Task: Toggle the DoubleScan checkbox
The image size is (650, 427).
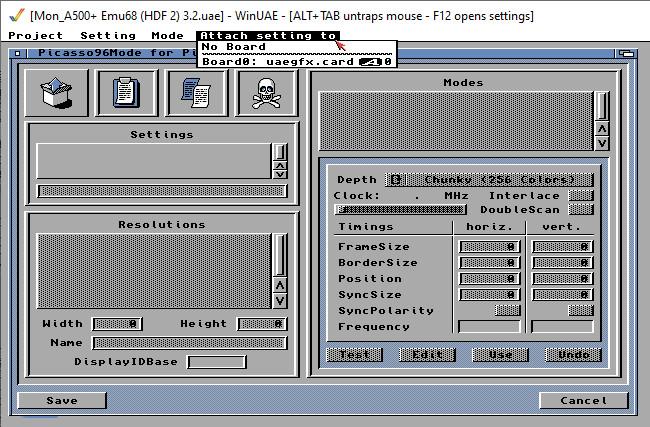Action: (x=581, y=209)
